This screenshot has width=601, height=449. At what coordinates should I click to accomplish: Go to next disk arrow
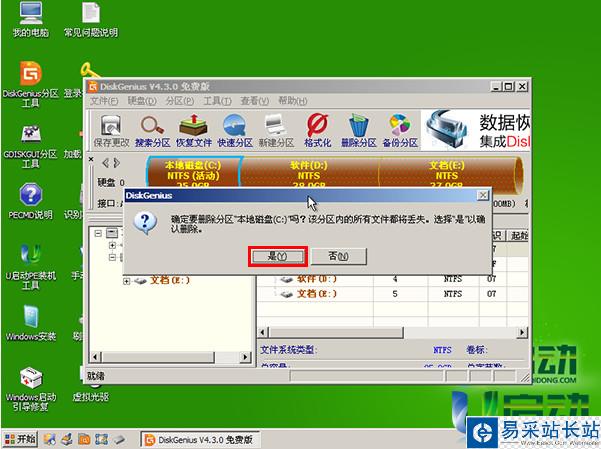tap(117, 163)
